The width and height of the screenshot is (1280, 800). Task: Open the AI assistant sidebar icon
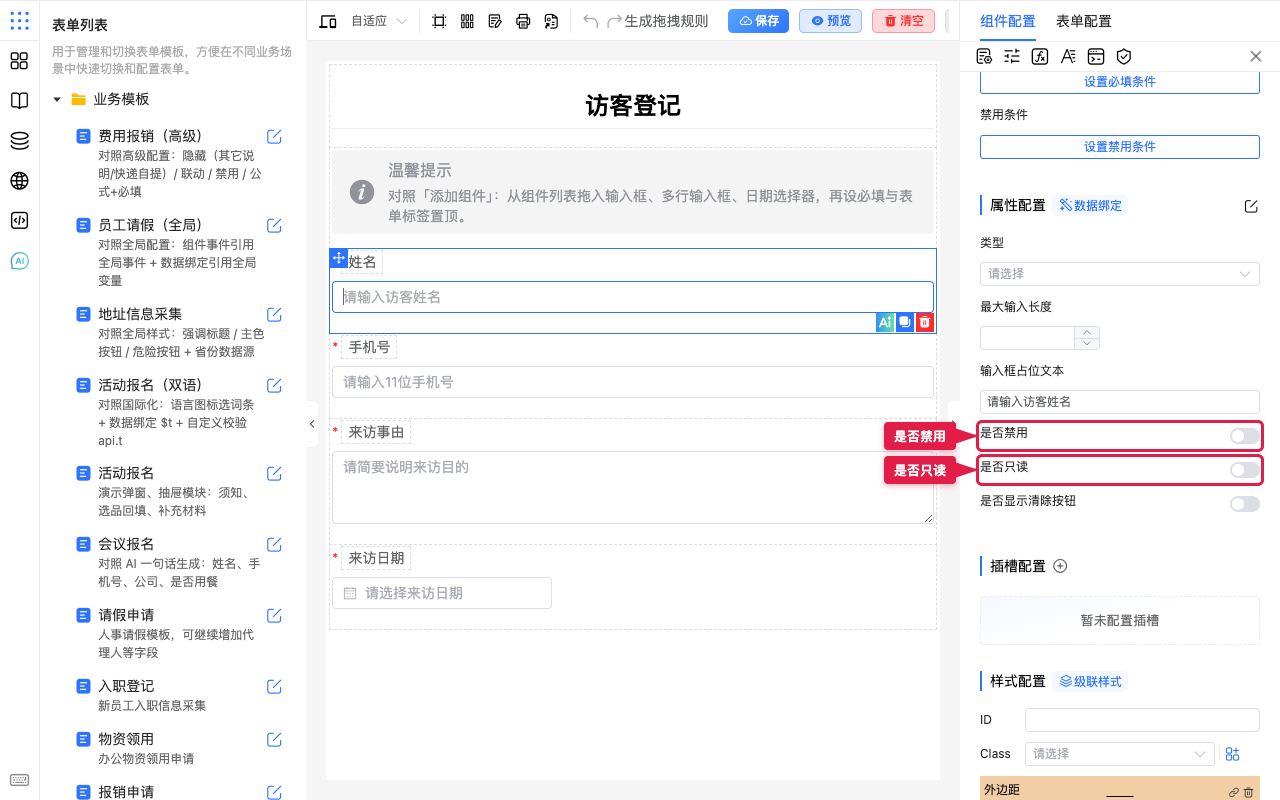pyautogui.click(x=19, y=261)
